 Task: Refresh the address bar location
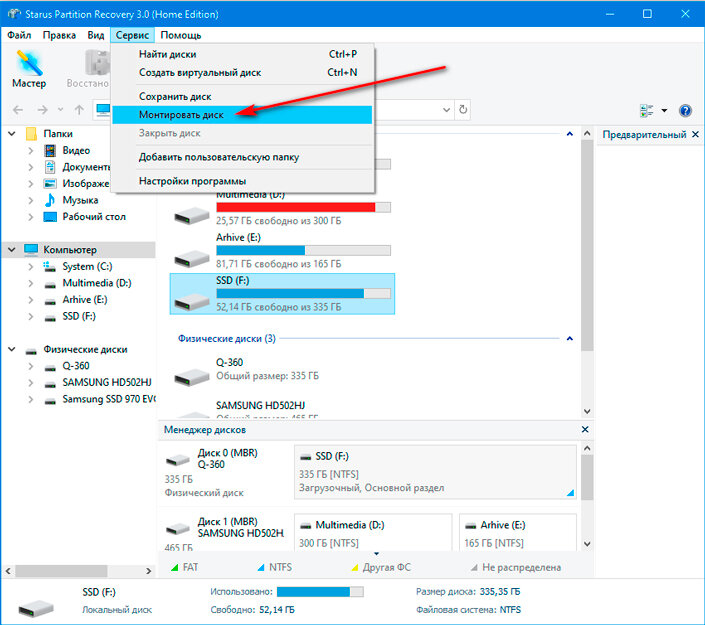463,110
